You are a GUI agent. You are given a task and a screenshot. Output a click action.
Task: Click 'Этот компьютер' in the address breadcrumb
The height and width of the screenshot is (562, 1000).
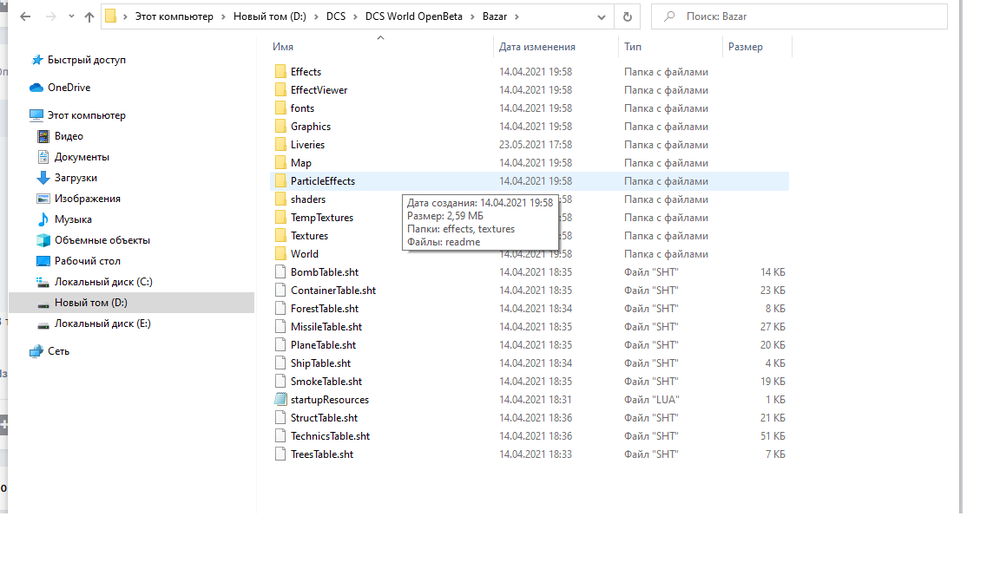(x=174, y=17)
